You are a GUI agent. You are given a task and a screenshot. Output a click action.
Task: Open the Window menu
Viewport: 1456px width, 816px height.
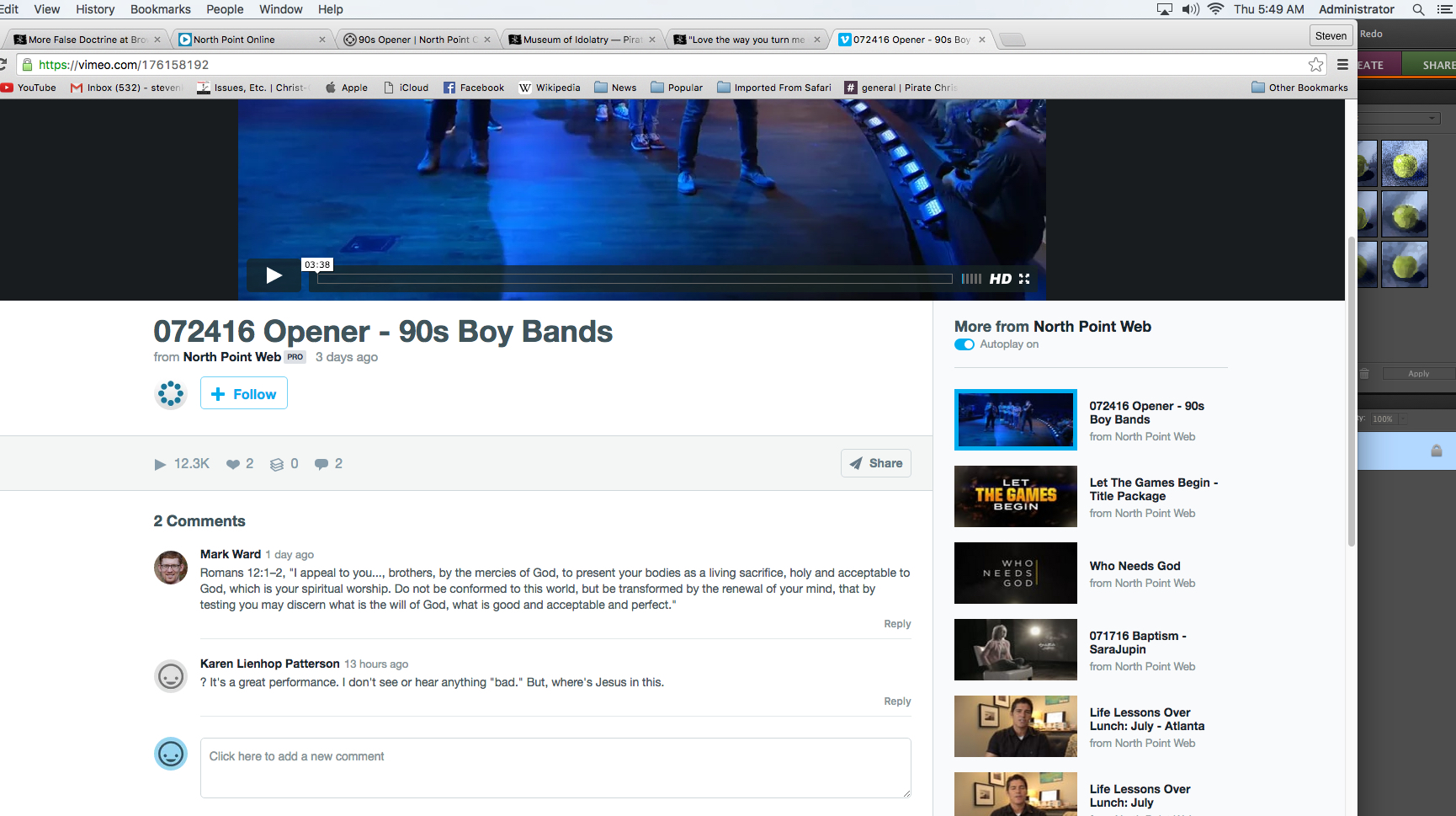(281, 9)
